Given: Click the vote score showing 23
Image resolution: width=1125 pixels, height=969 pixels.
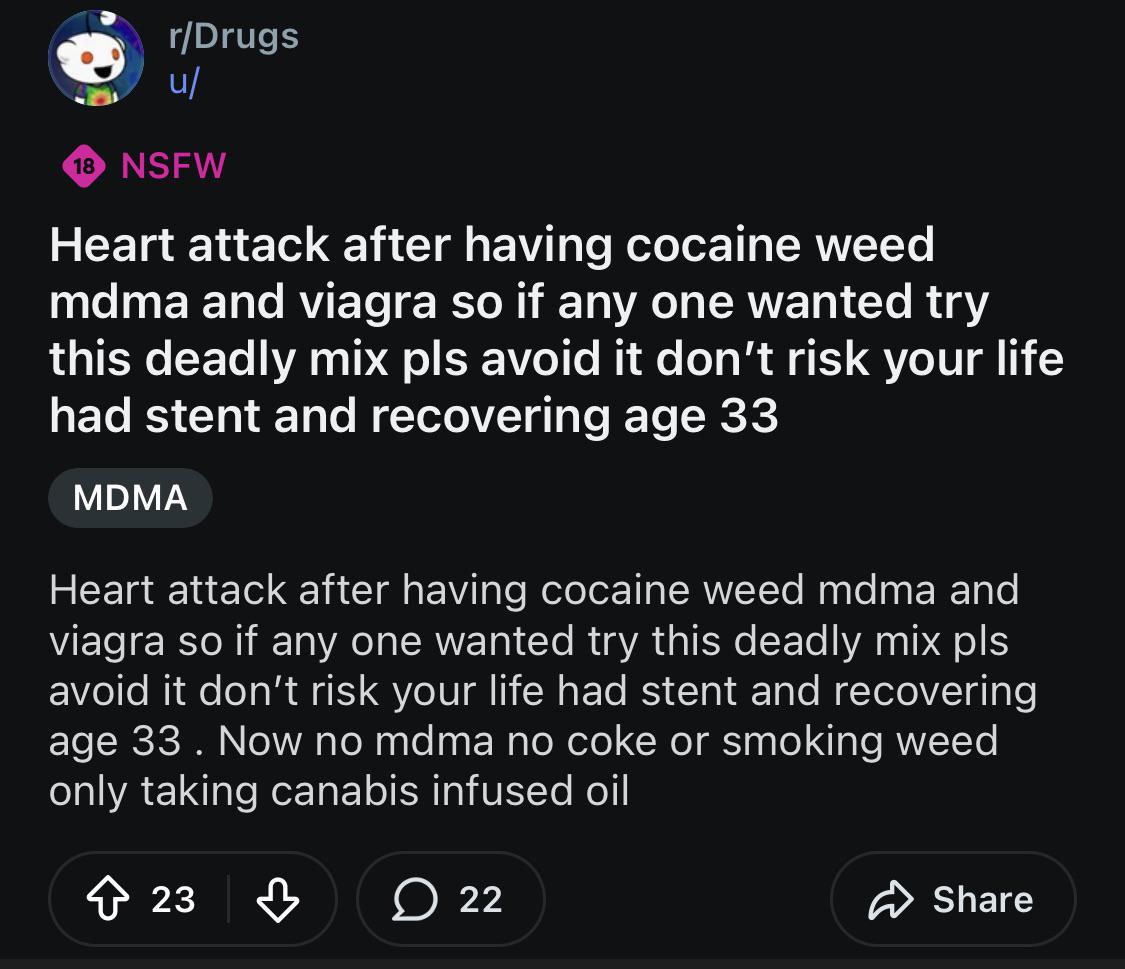Looking at the screenshot, I should (173, 899).
